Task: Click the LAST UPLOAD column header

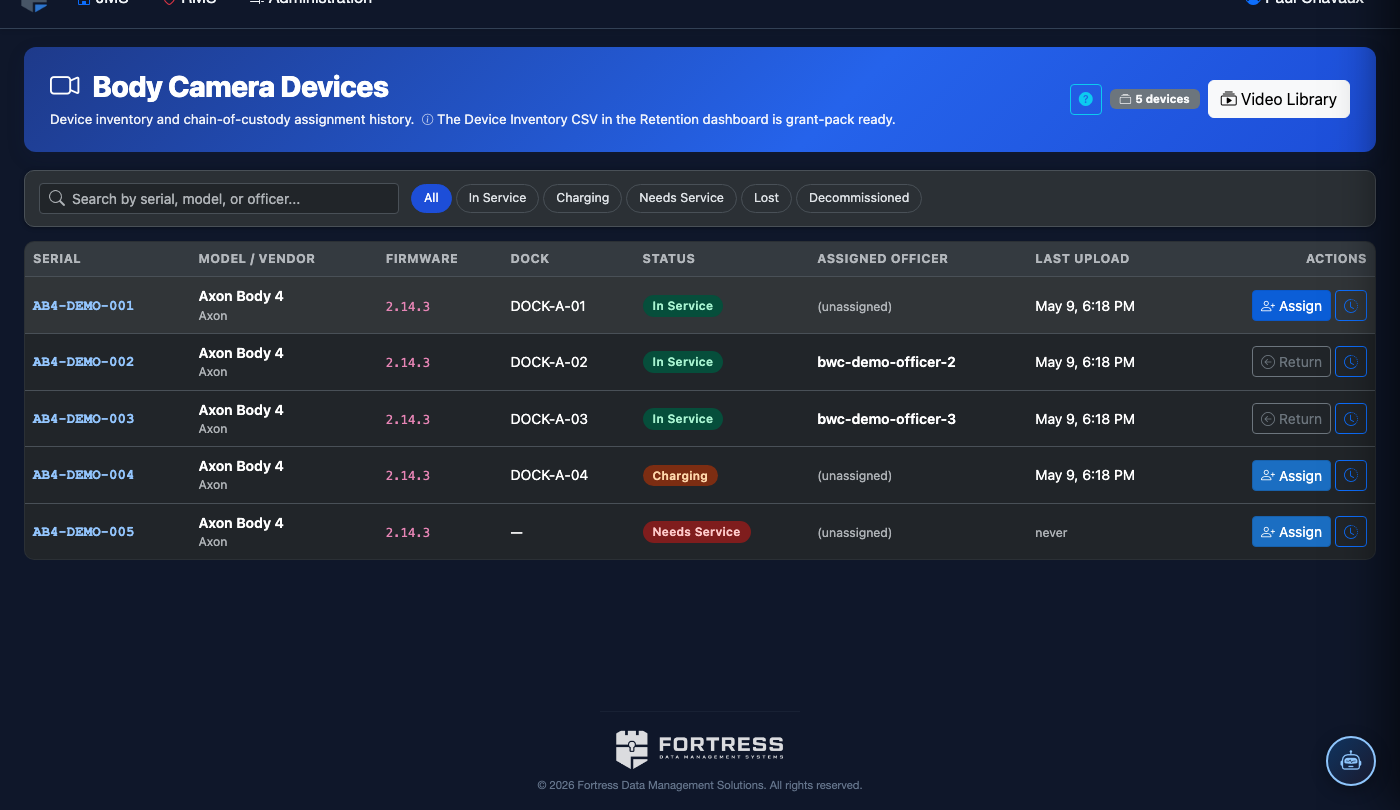Action: pyautogui.click(x=1082, y=259)
